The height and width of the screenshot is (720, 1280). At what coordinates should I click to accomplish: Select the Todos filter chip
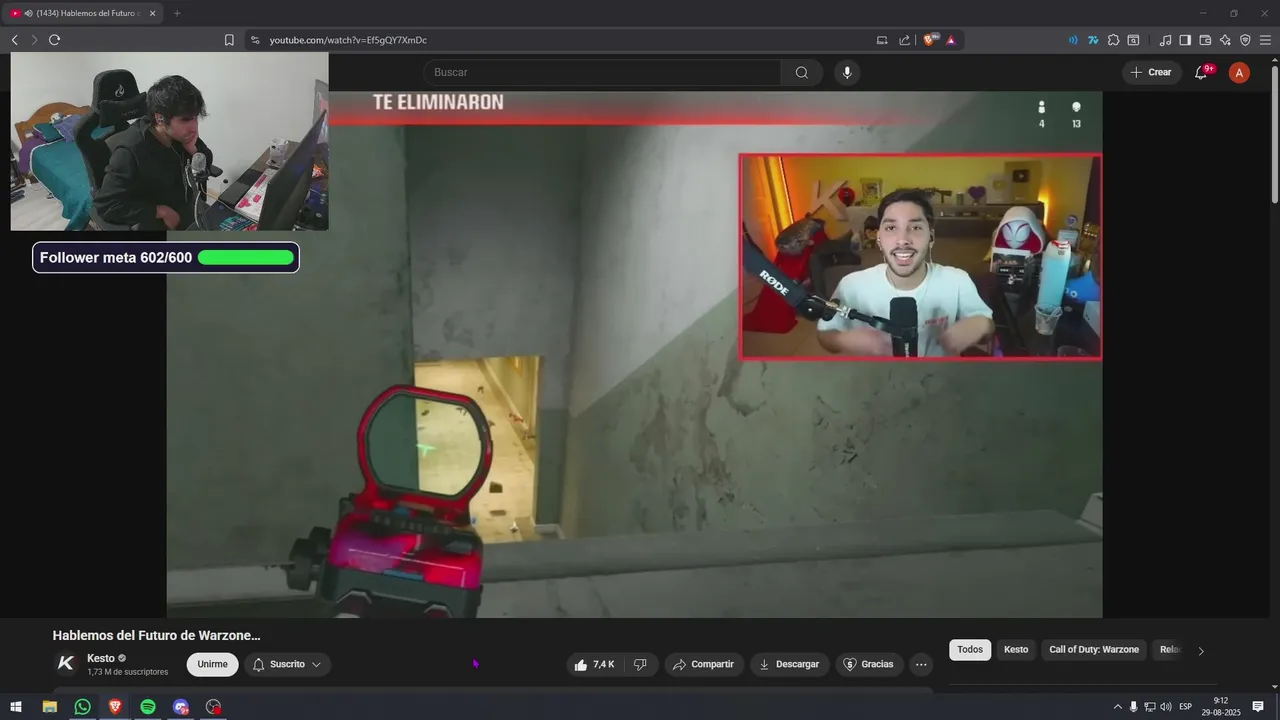pos(970,650)
